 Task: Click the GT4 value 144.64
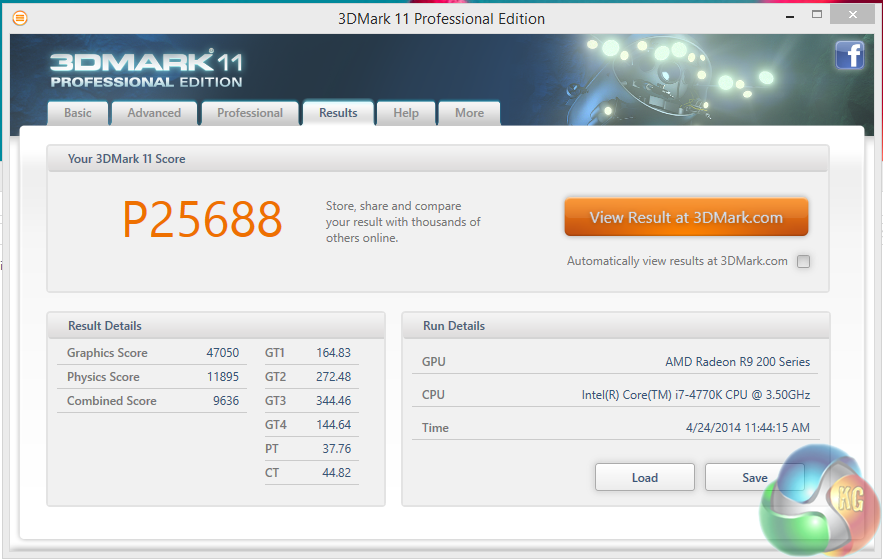pyautogui.click(x=333, y=425)
